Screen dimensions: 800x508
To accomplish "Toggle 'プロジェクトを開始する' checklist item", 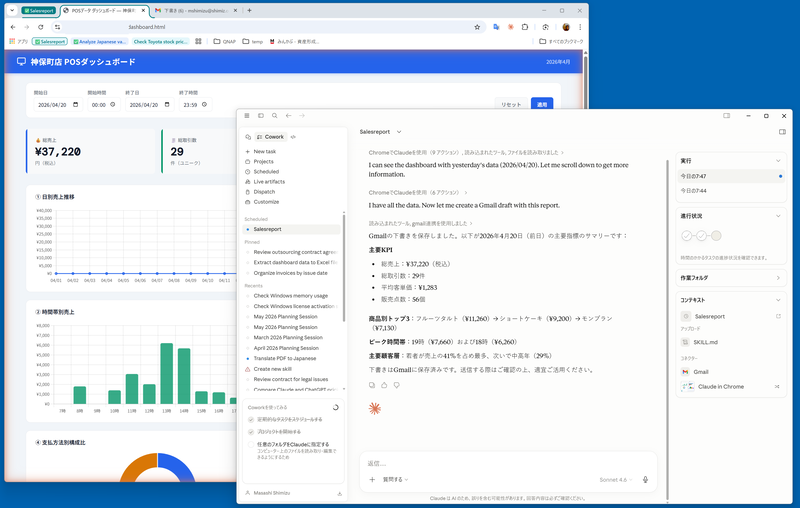I will (x=251, y=431).
